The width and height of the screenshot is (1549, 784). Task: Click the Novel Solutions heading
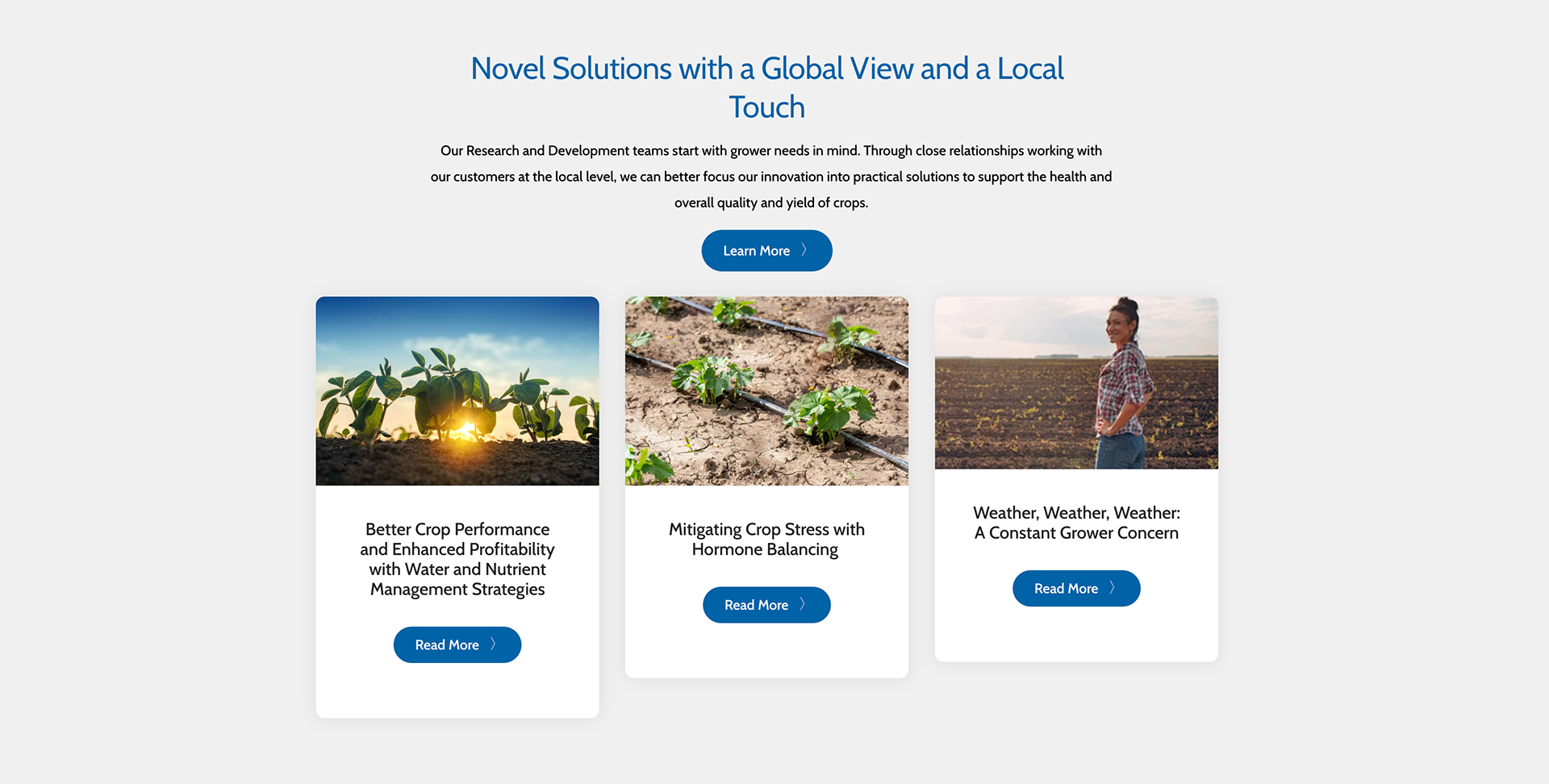(766, 87)
